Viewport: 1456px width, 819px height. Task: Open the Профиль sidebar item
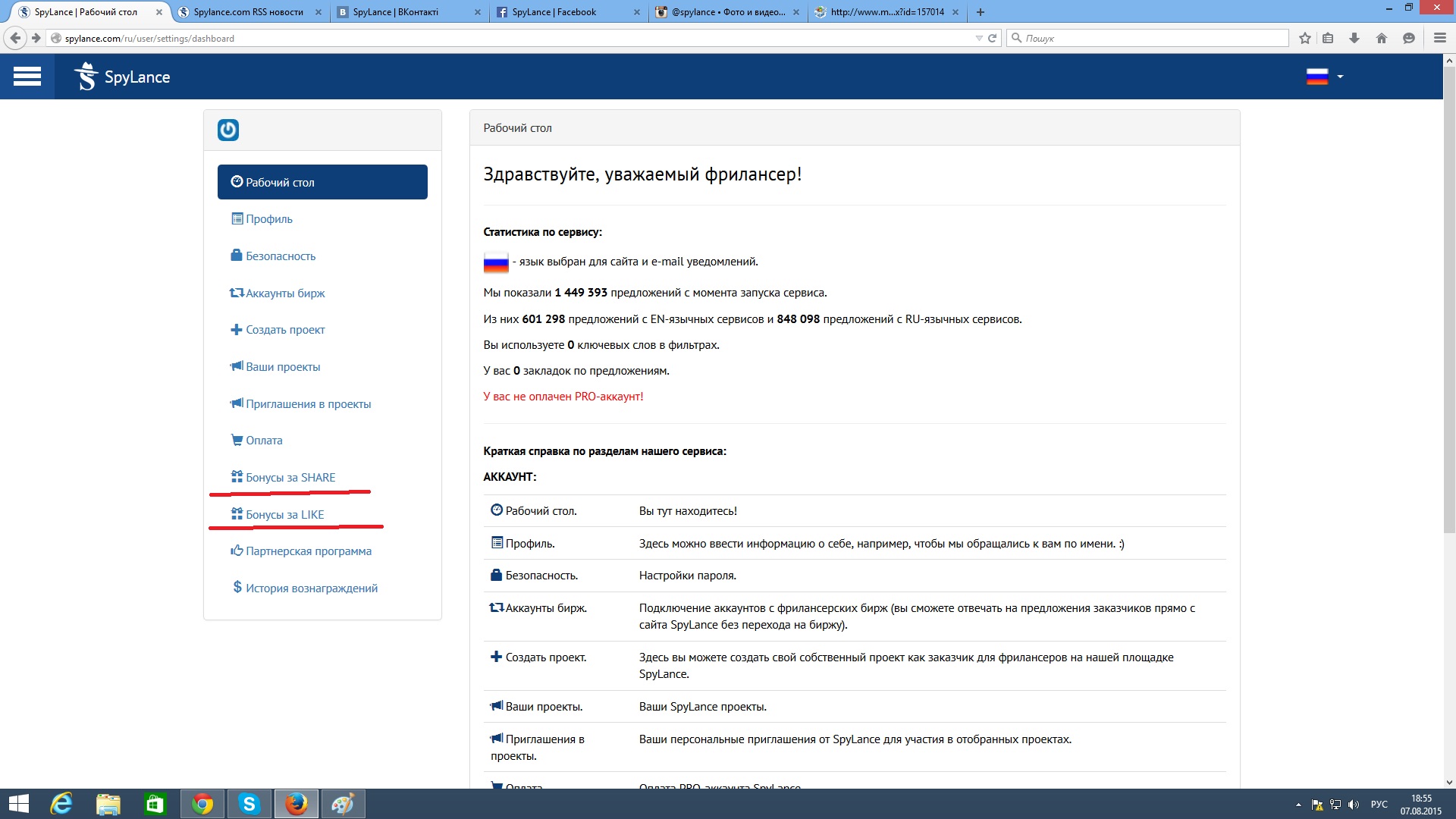click(268, 219)
